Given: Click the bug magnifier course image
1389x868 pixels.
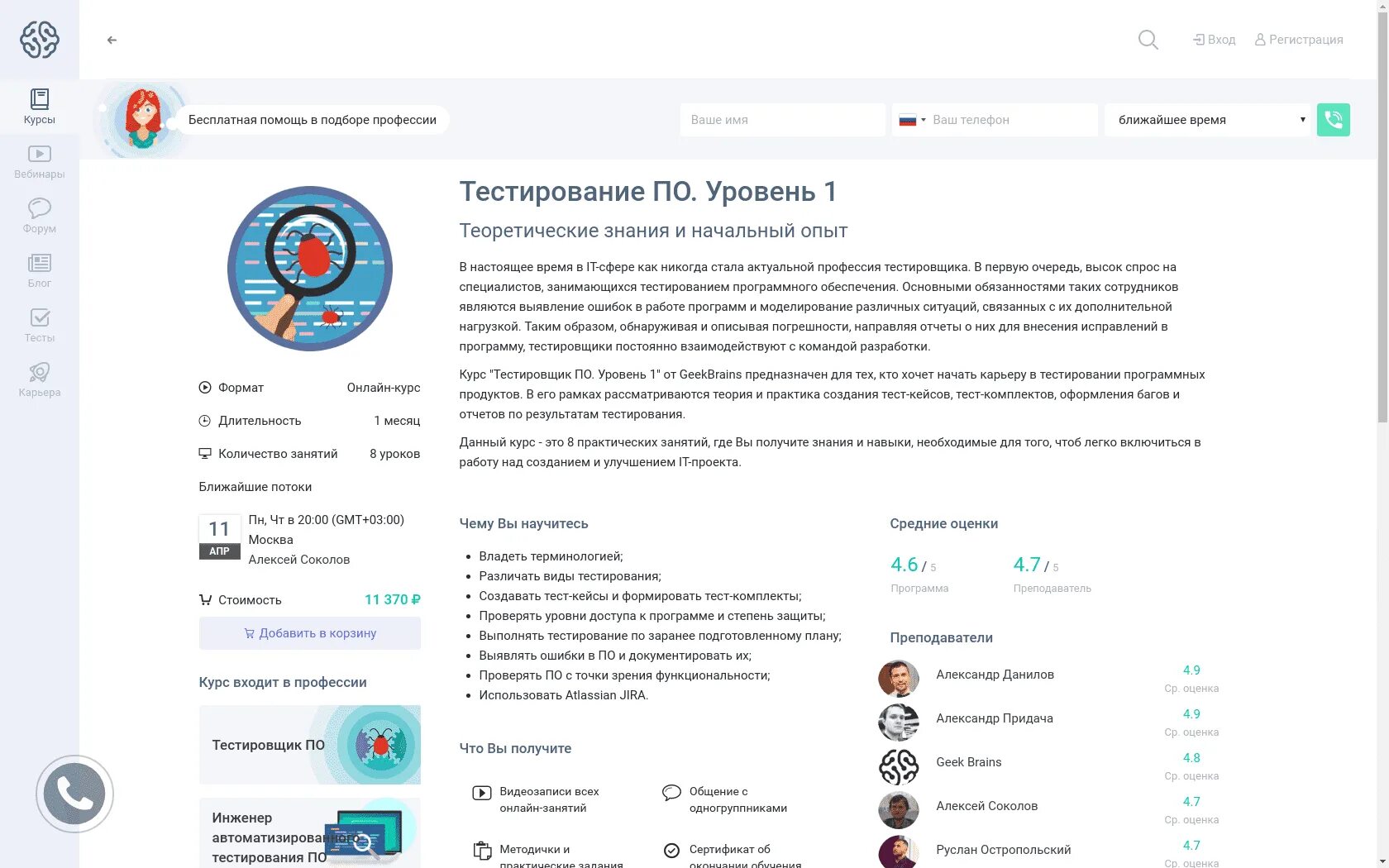Looking at the screenshot, I should click(x=310, y=269).
